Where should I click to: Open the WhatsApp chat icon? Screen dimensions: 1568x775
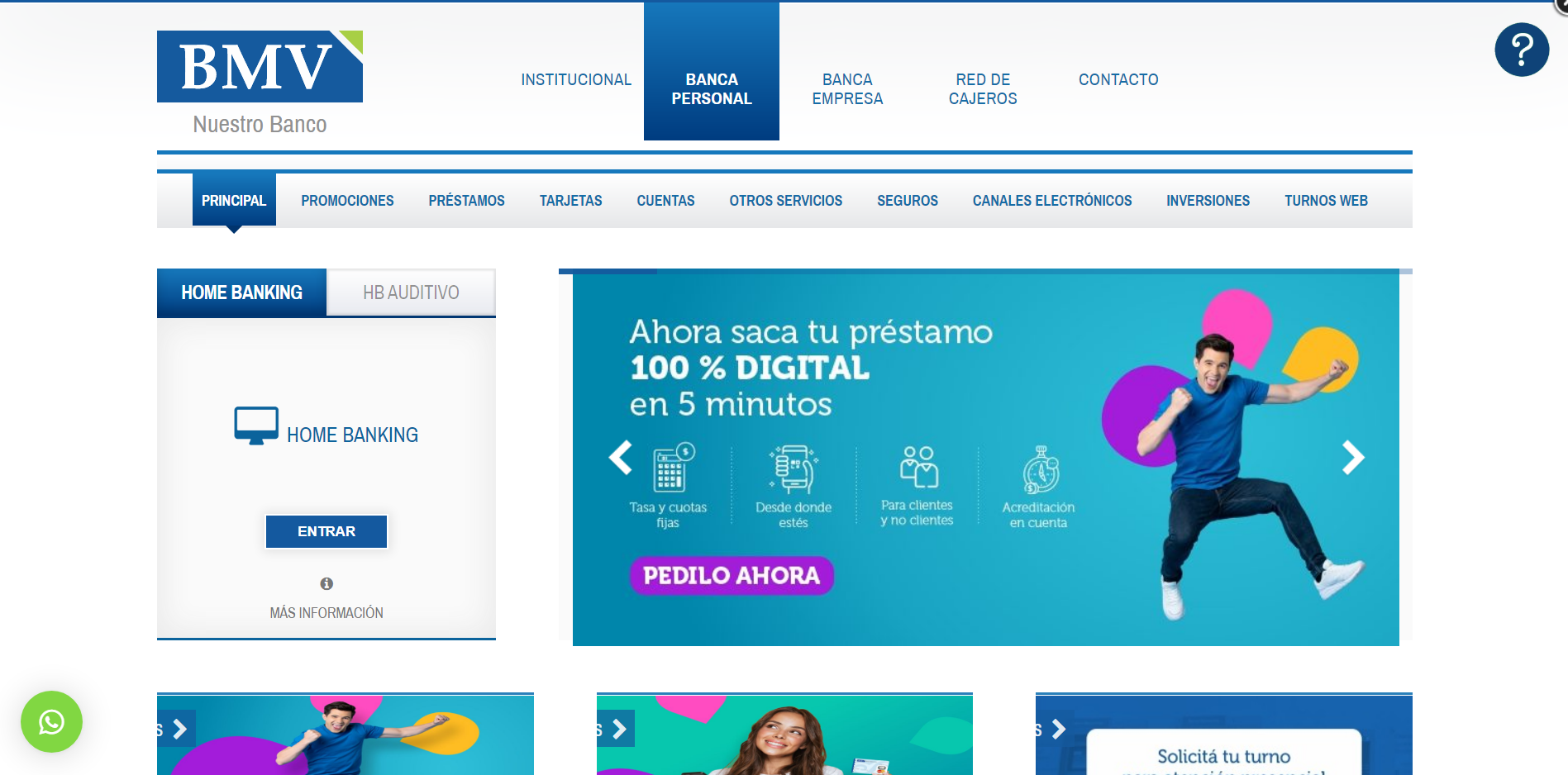pos(51,722)
